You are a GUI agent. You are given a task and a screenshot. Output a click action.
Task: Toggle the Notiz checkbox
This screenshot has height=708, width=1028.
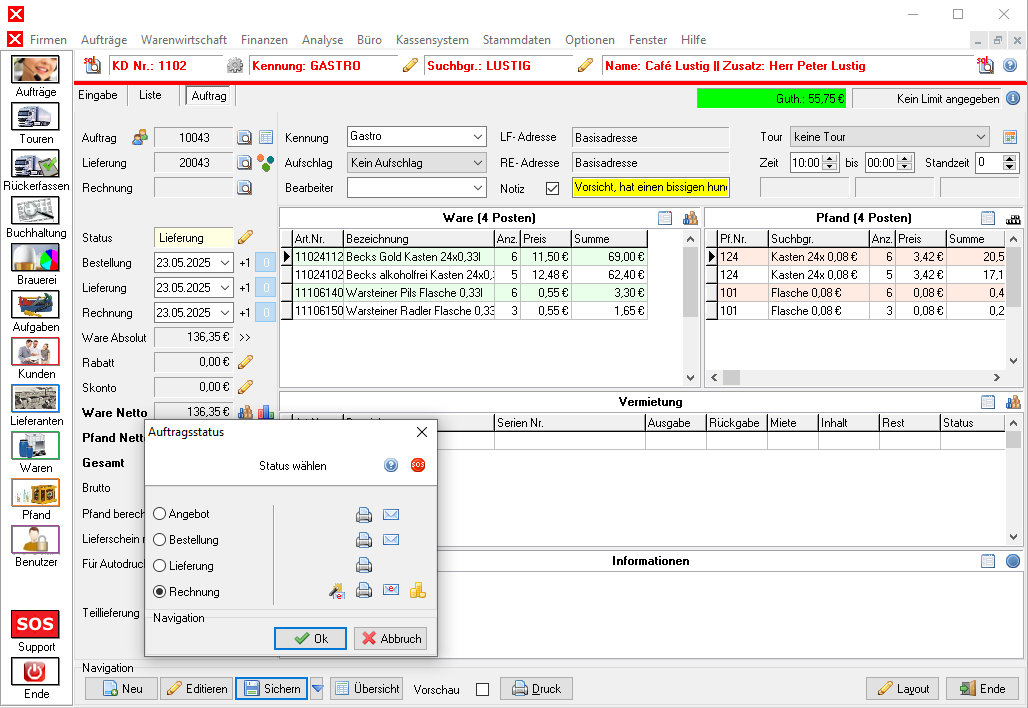pos(552,188)
